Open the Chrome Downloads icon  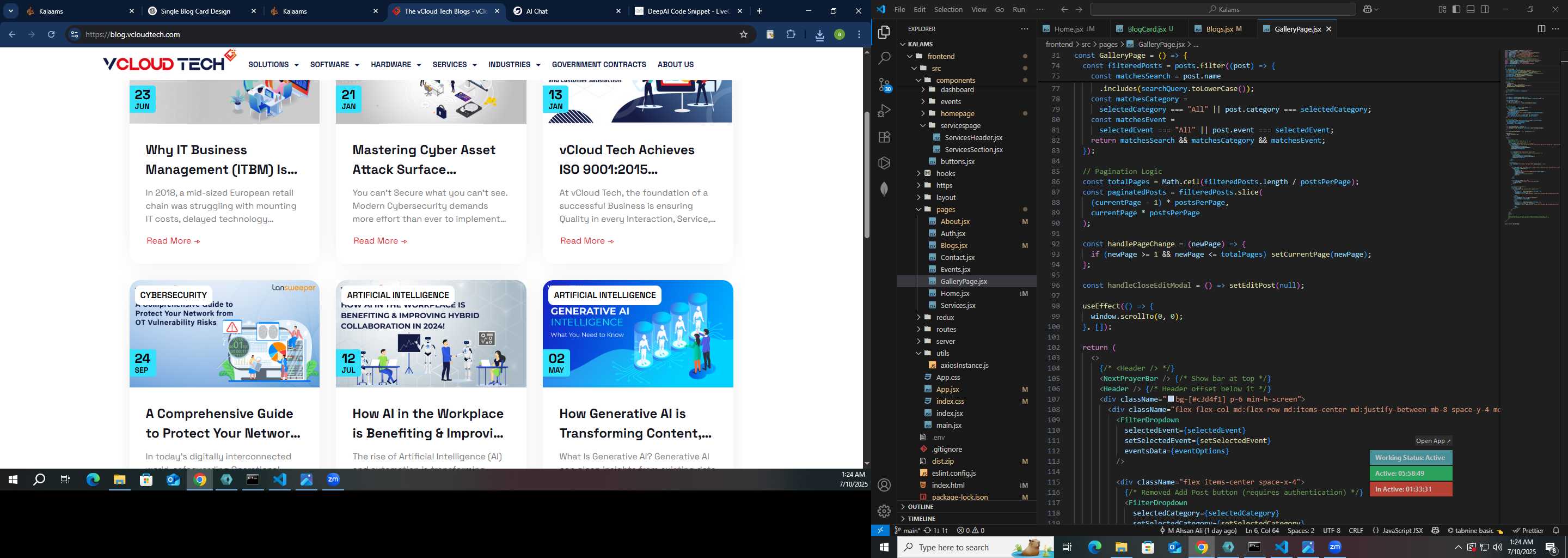[x=819, y=35]
